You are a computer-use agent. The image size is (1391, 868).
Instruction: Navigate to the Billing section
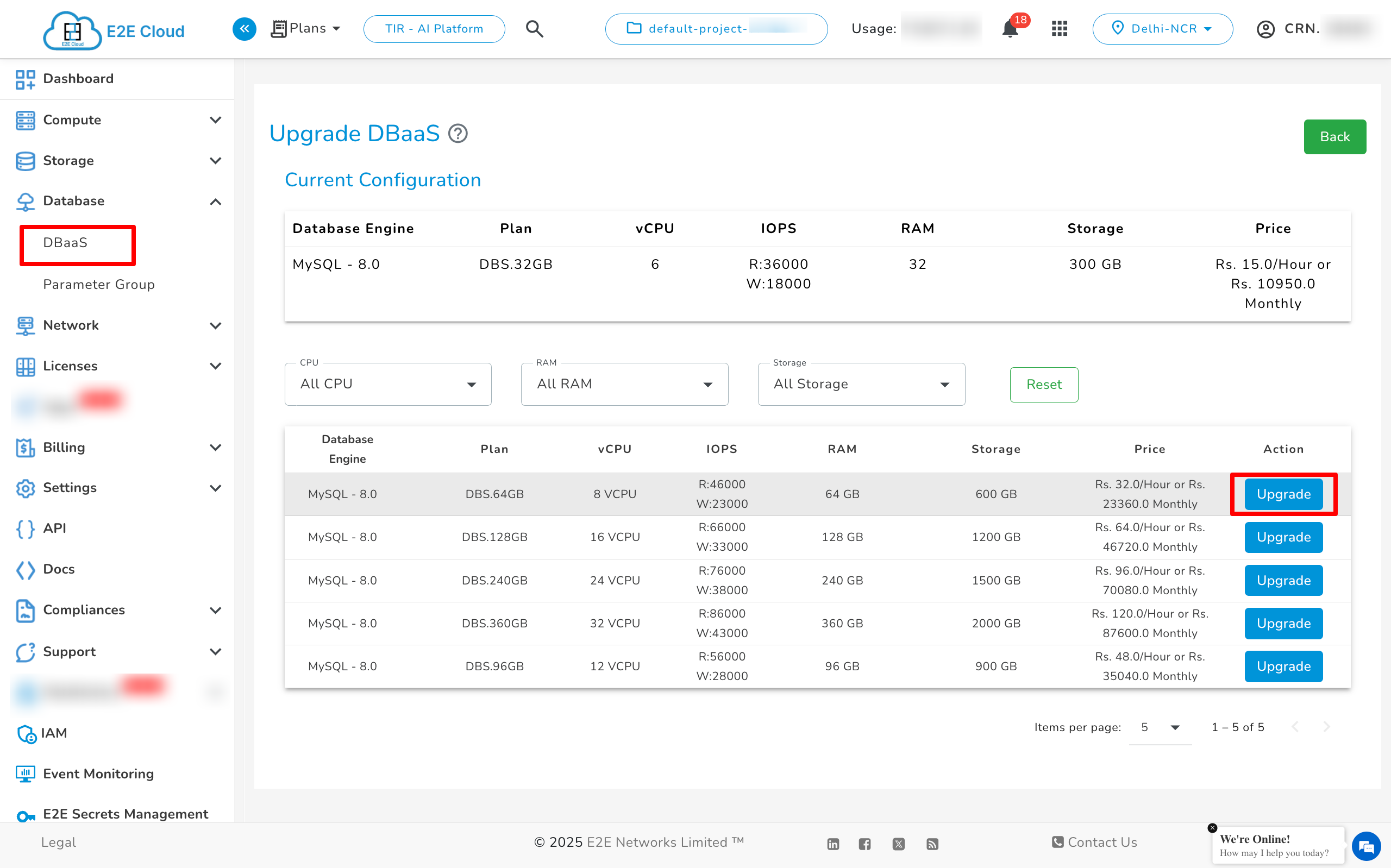64,447
